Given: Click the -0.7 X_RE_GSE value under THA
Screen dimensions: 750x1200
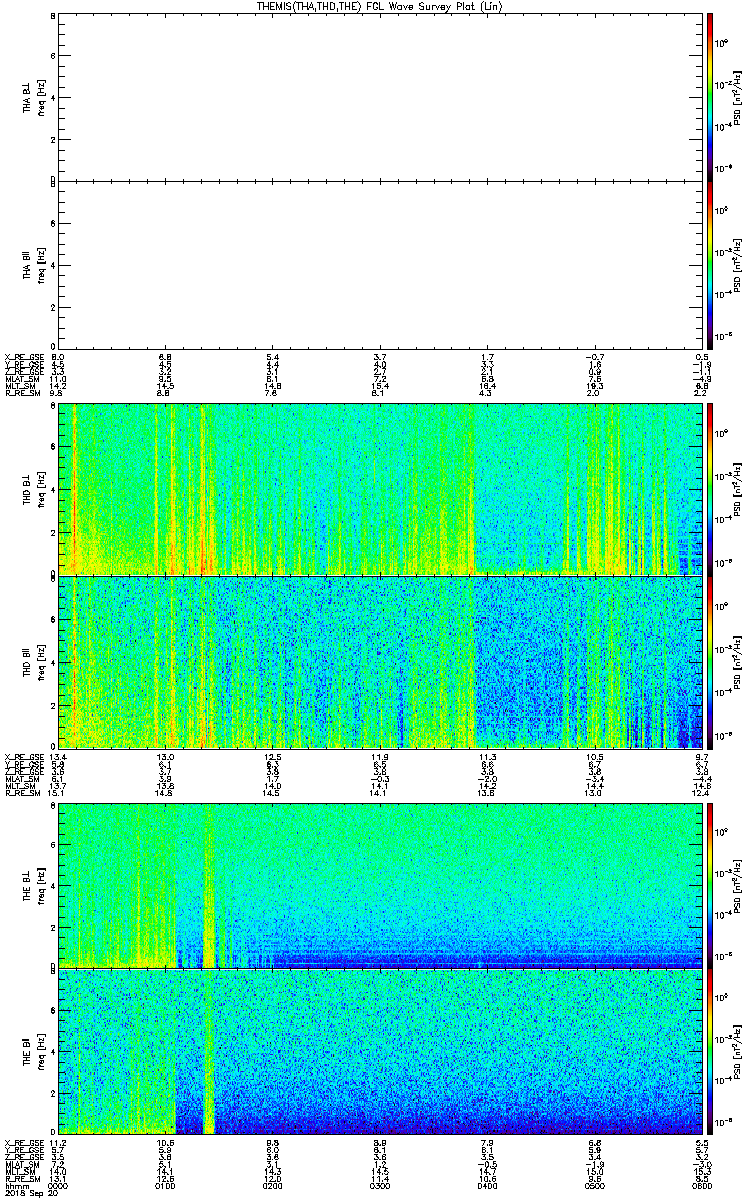Looking at the screenshot, I should [x=594, y=356].
